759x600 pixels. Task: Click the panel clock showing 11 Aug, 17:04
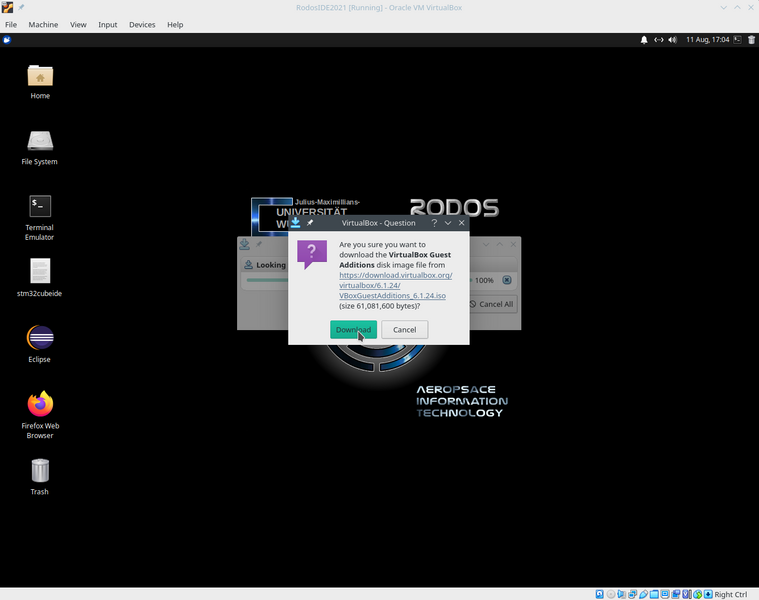point(707,40)
